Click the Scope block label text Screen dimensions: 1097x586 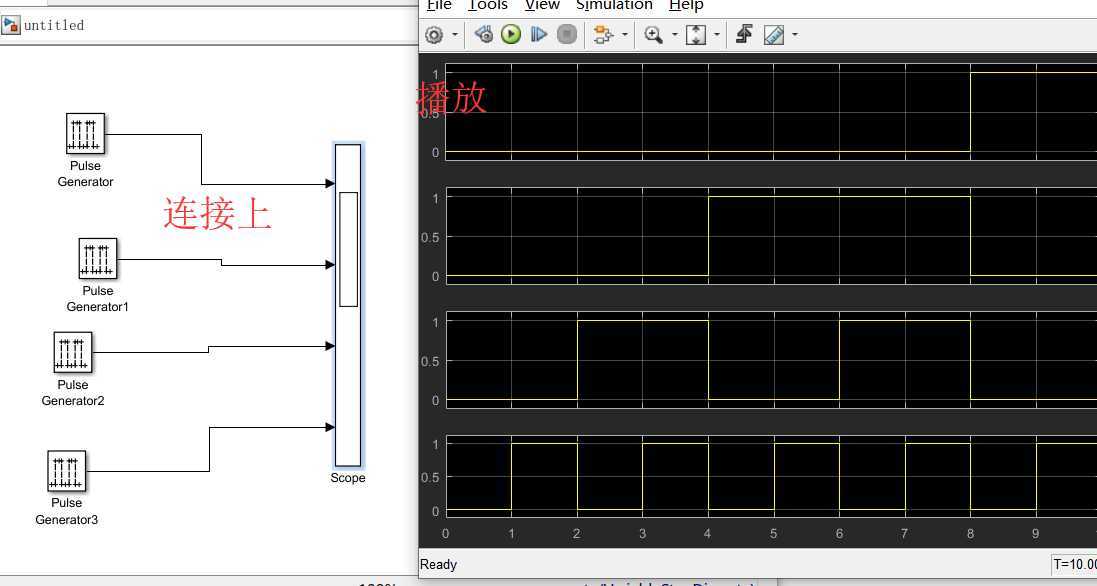348,478
